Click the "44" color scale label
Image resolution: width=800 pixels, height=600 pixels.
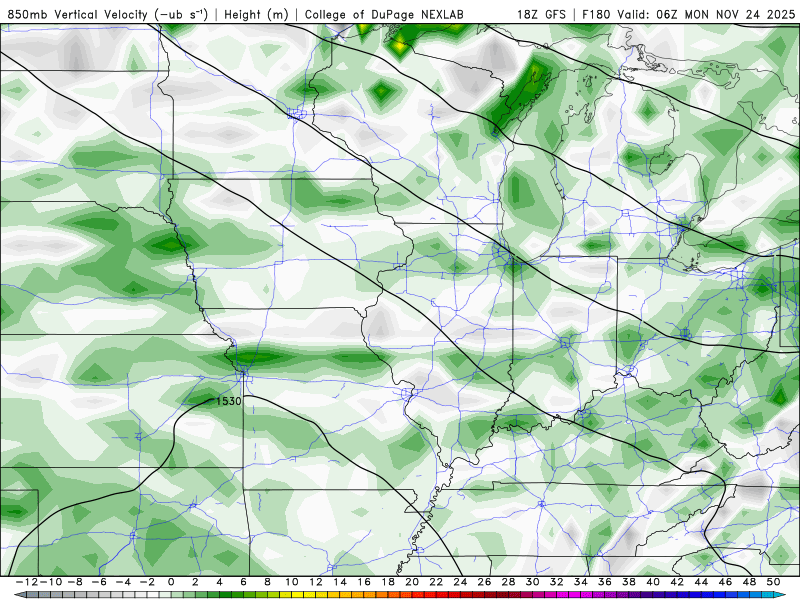coord(702,582)
